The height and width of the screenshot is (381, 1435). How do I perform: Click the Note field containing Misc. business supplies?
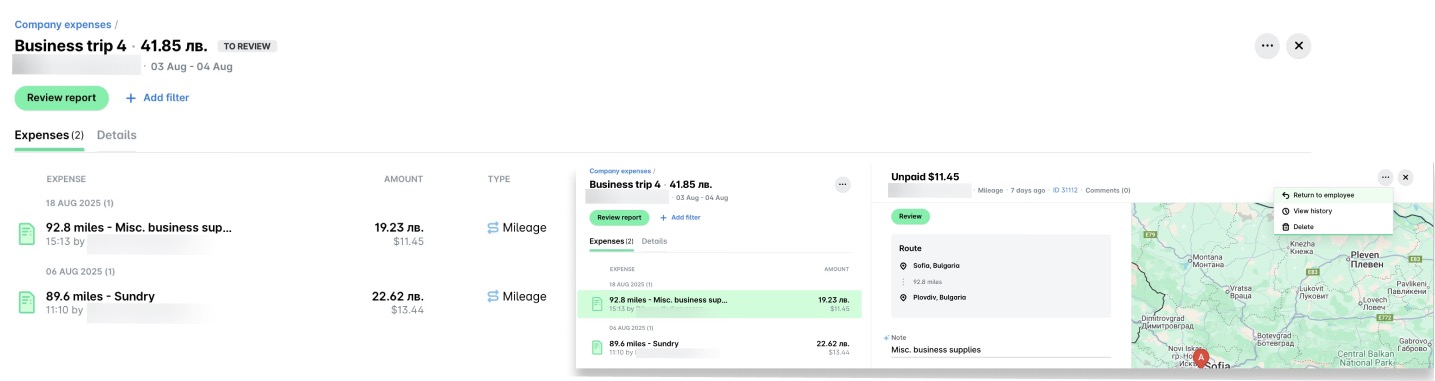click(x=1001, y=350)
